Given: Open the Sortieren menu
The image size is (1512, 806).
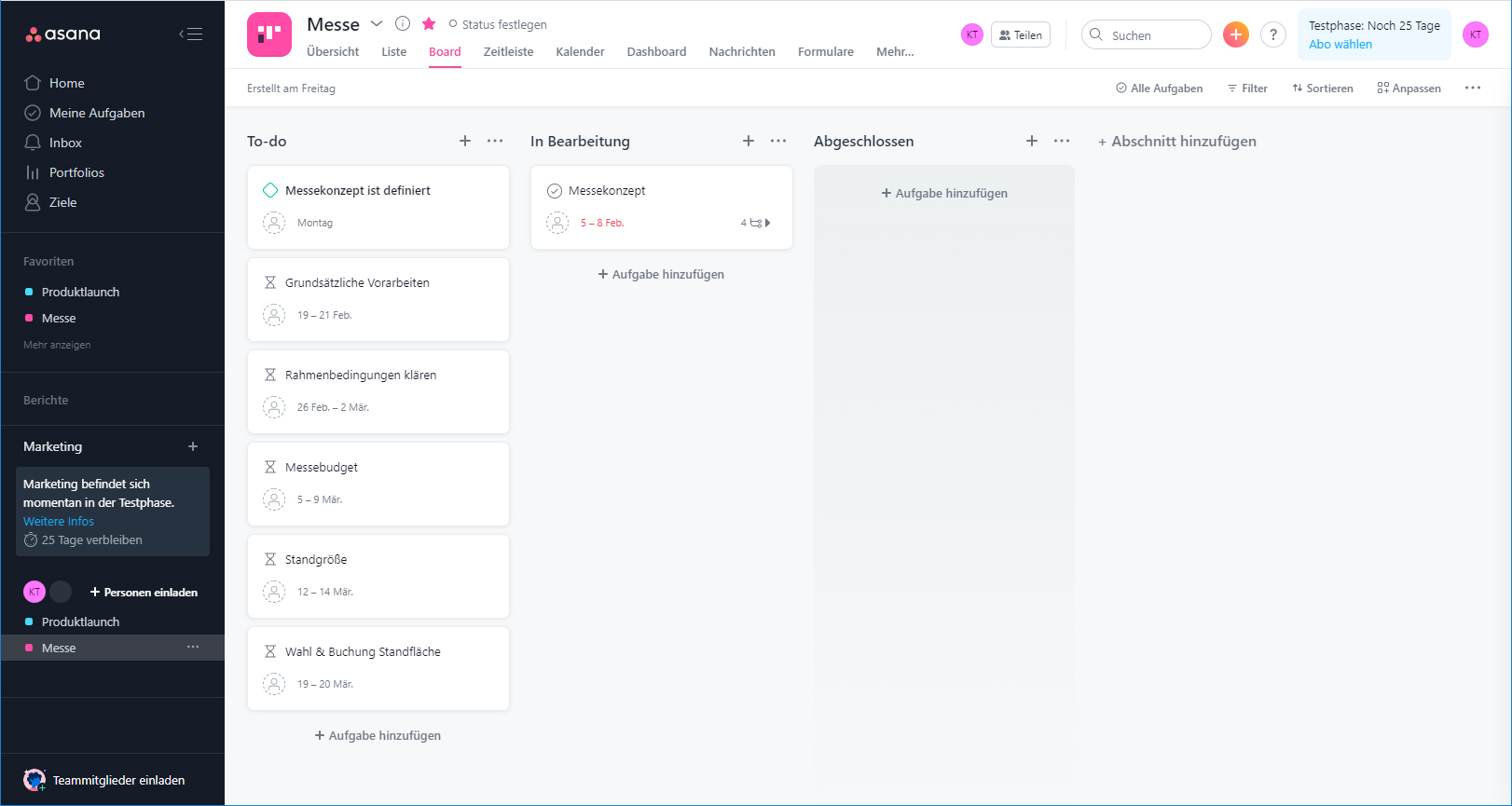Looking at the screenshot, I should (x=1322, y=89).
